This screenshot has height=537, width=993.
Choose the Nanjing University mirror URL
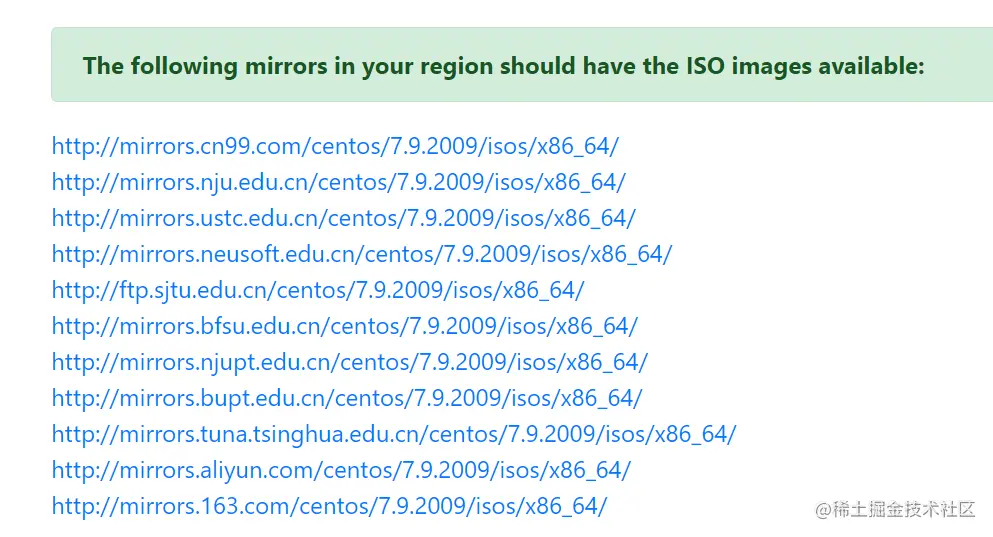coord(339,182)
